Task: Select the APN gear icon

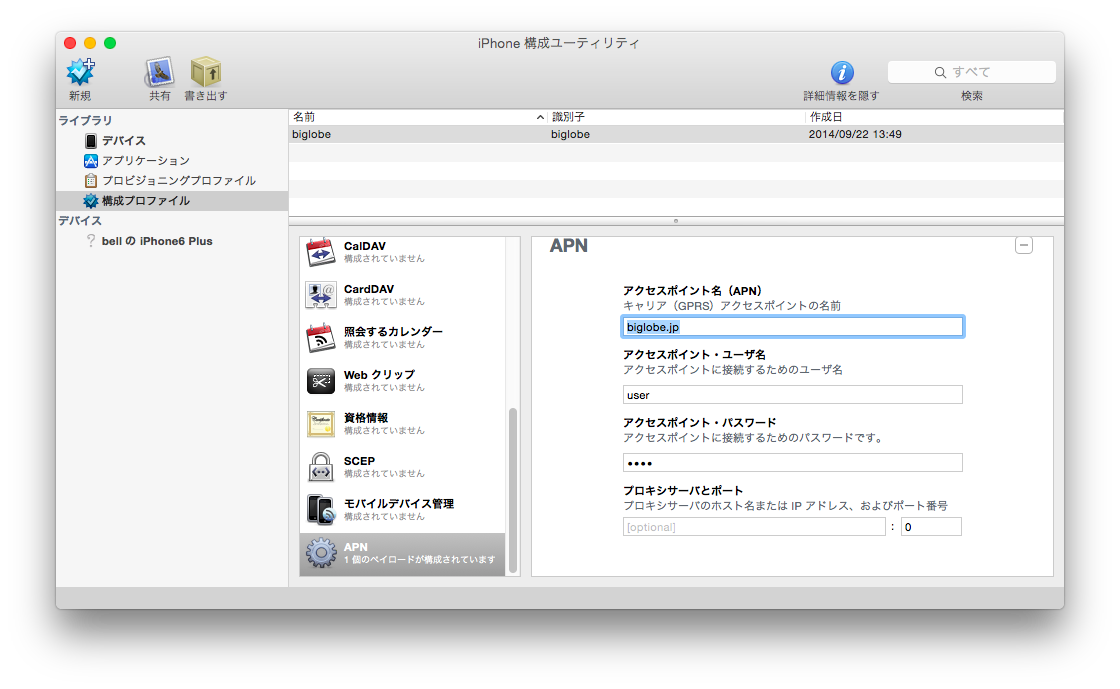Action: click(321, 553)
